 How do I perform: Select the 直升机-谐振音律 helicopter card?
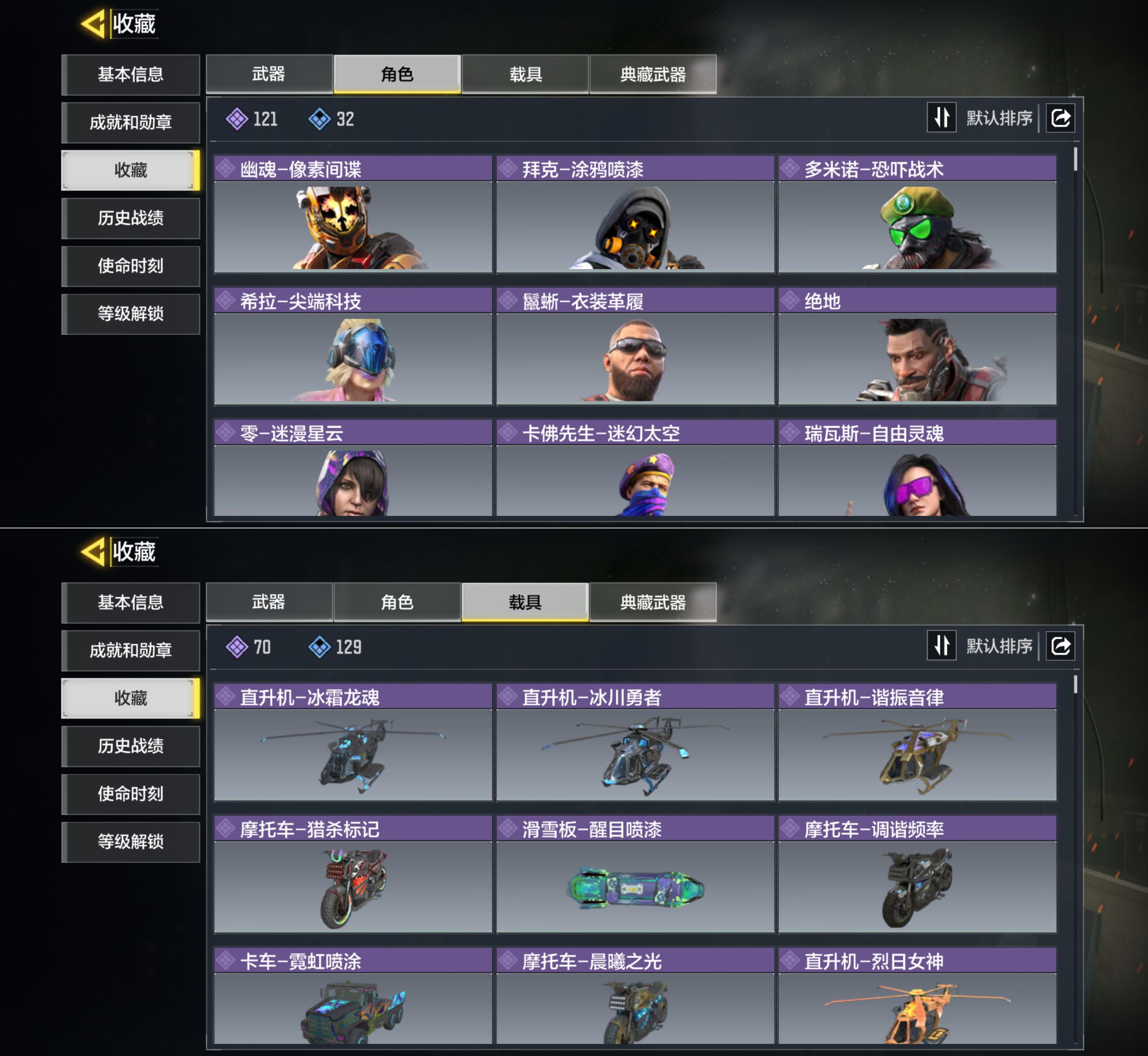point(918,742)
